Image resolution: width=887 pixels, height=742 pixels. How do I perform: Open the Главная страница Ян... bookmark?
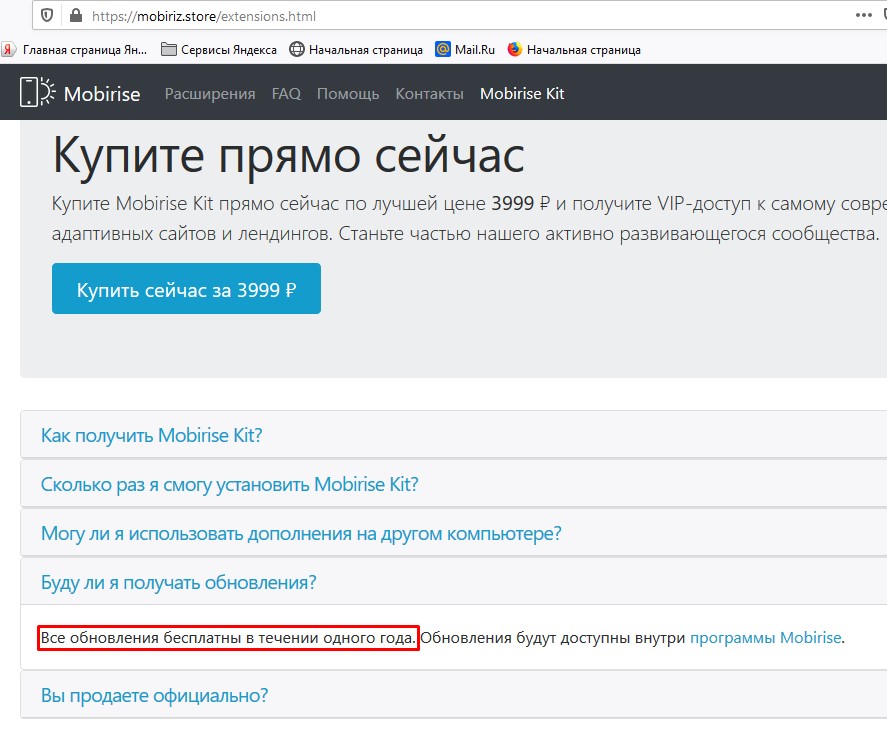[74, 50]
